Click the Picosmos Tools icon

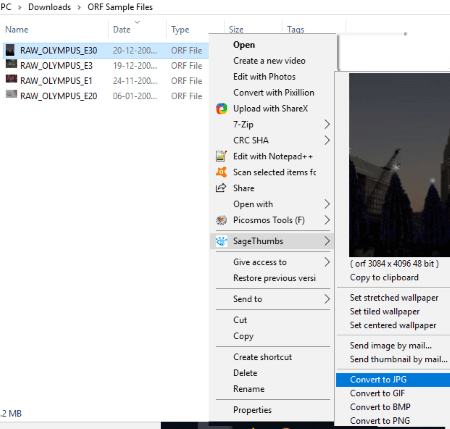click(x=221, y=220)
